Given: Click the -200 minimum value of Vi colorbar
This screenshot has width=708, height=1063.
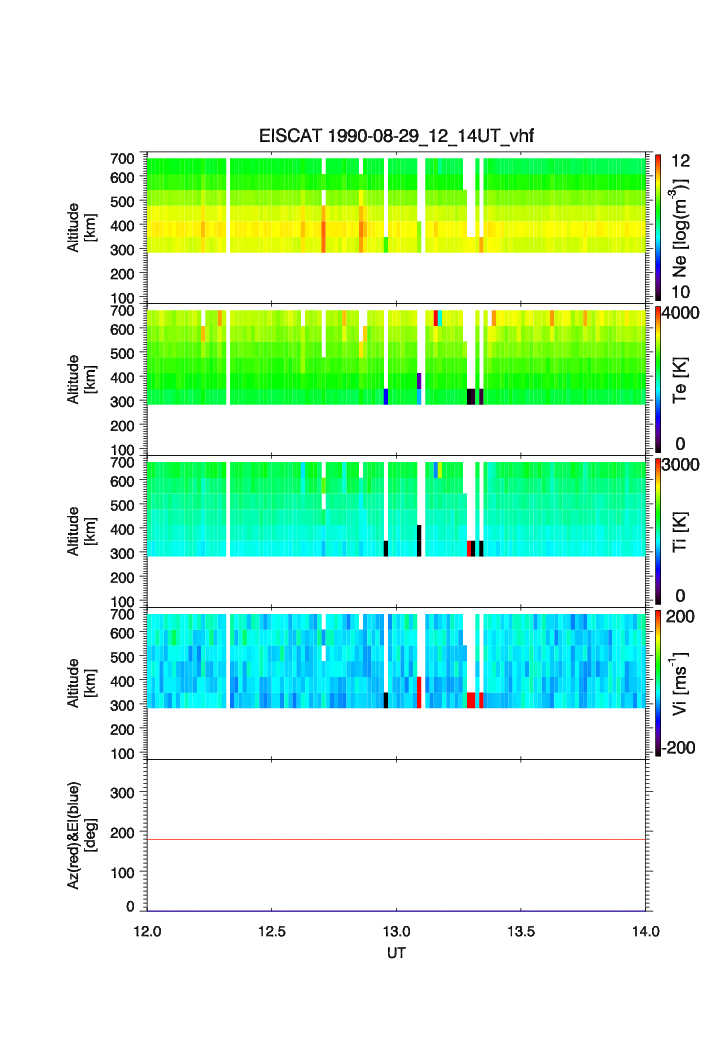Looking at the screenshot, I should coord(679,748).
